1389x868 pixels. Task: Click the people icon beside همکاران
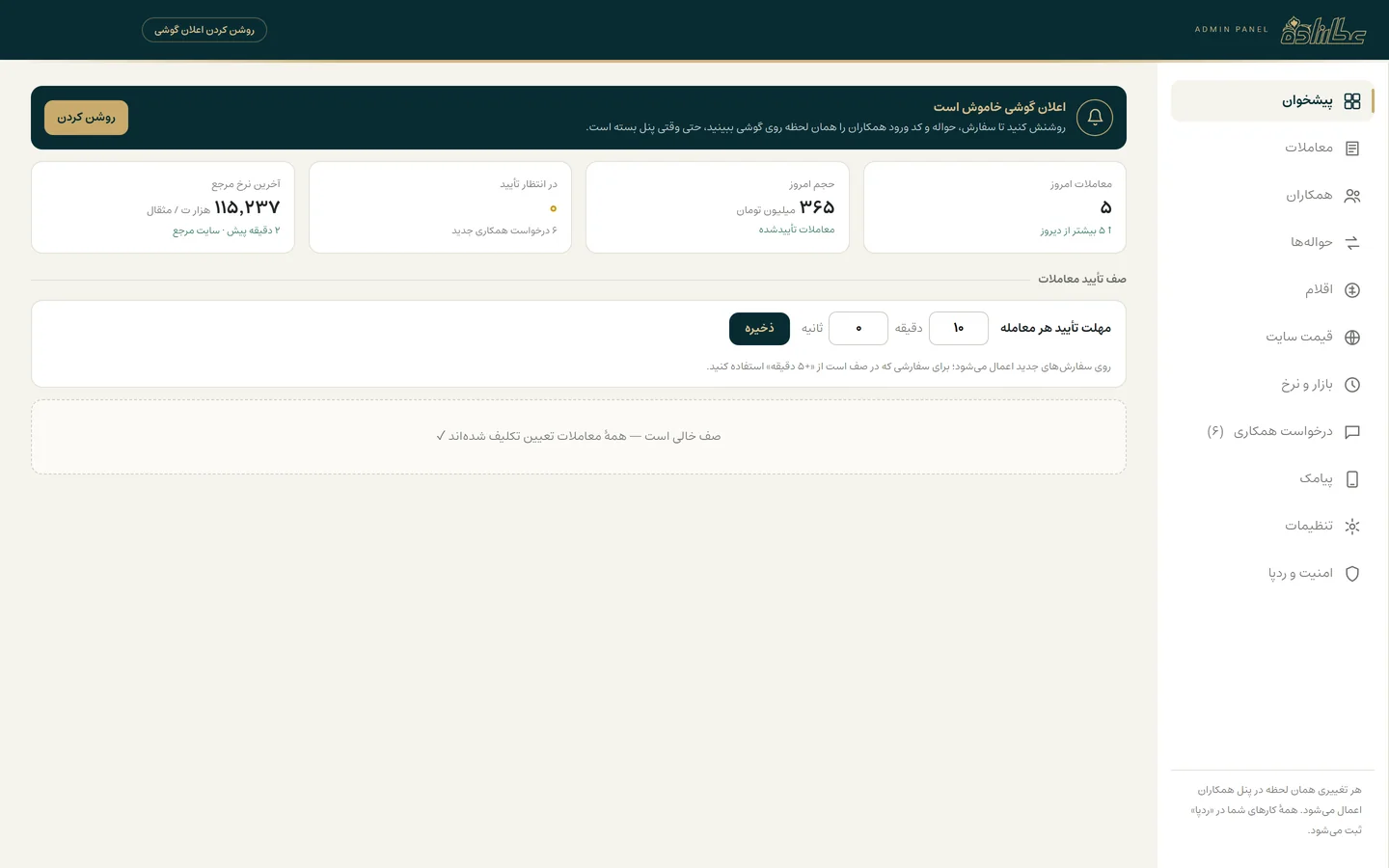[1352, 196]
